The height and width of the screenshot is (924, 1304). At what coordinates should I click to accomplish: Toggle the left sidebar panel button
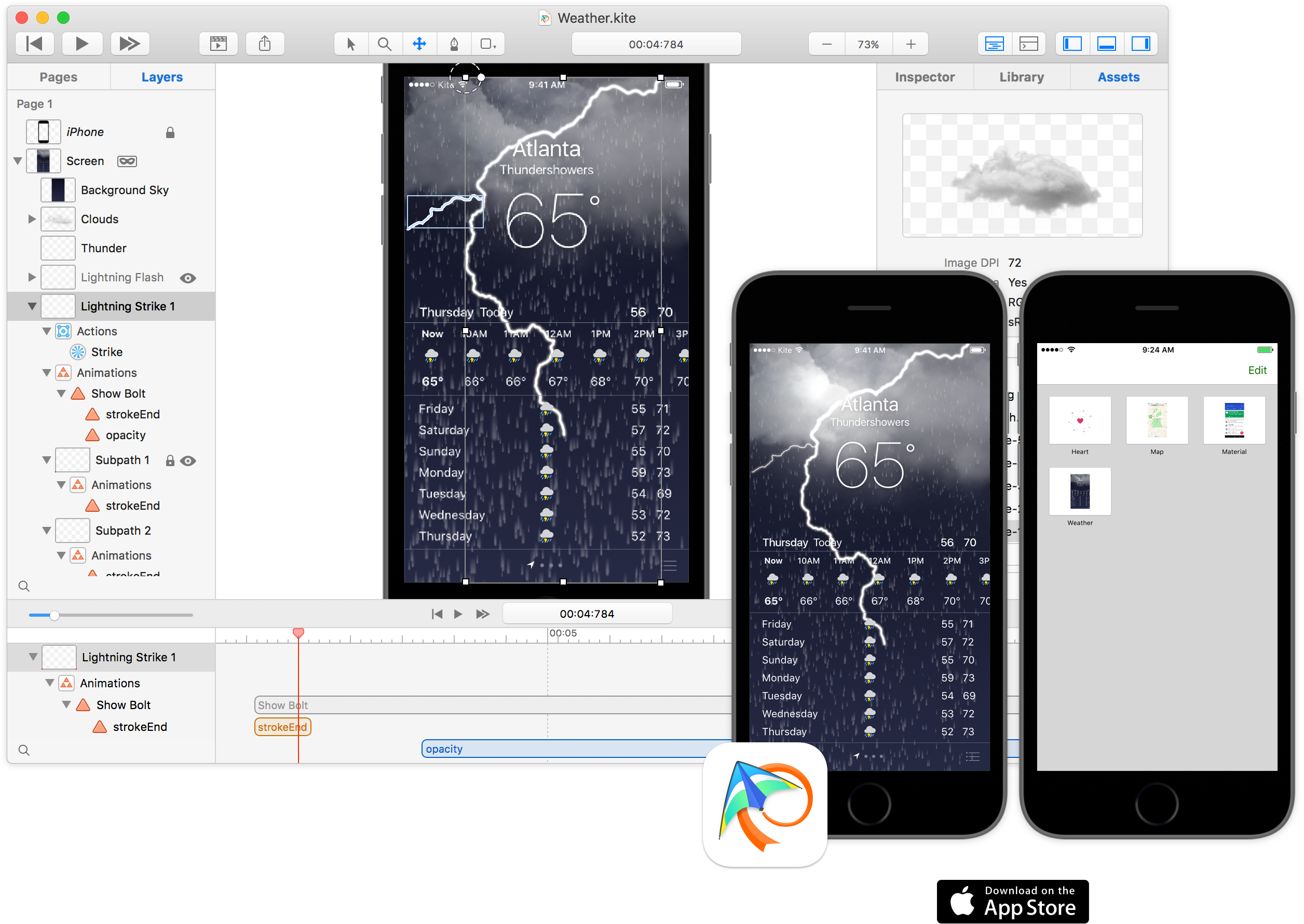1072,44
